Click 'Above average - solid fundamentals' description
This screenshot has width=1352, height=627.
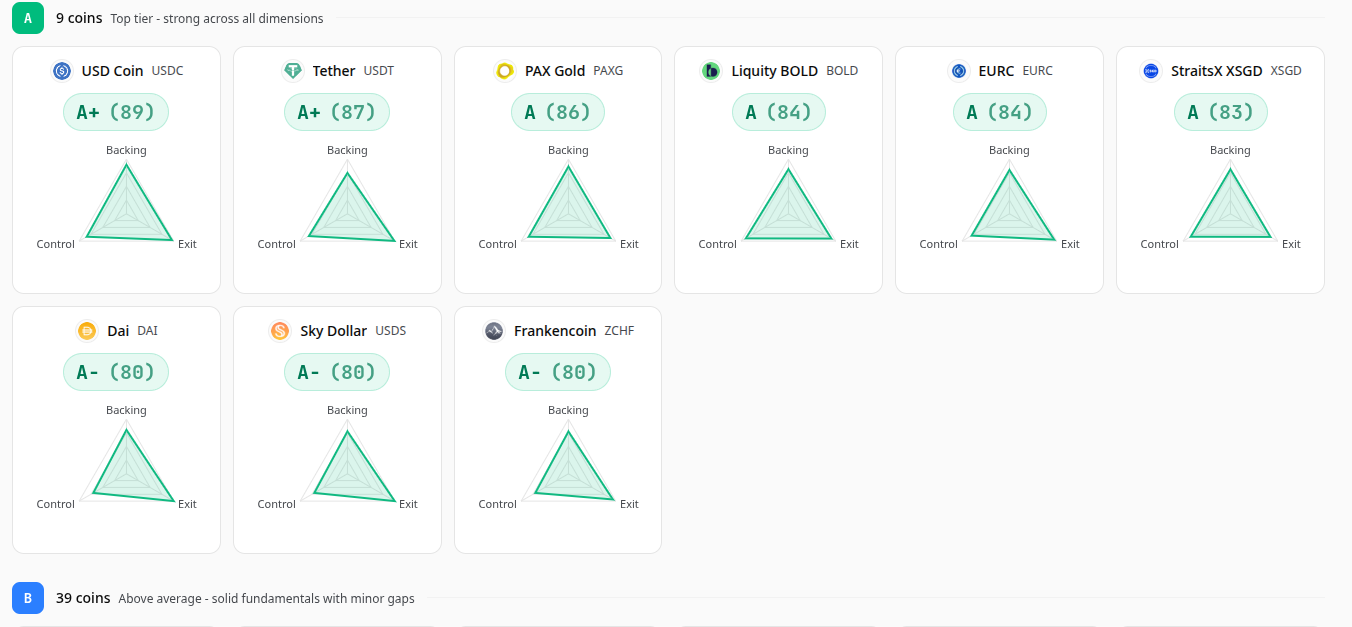(x=267, y=599)
